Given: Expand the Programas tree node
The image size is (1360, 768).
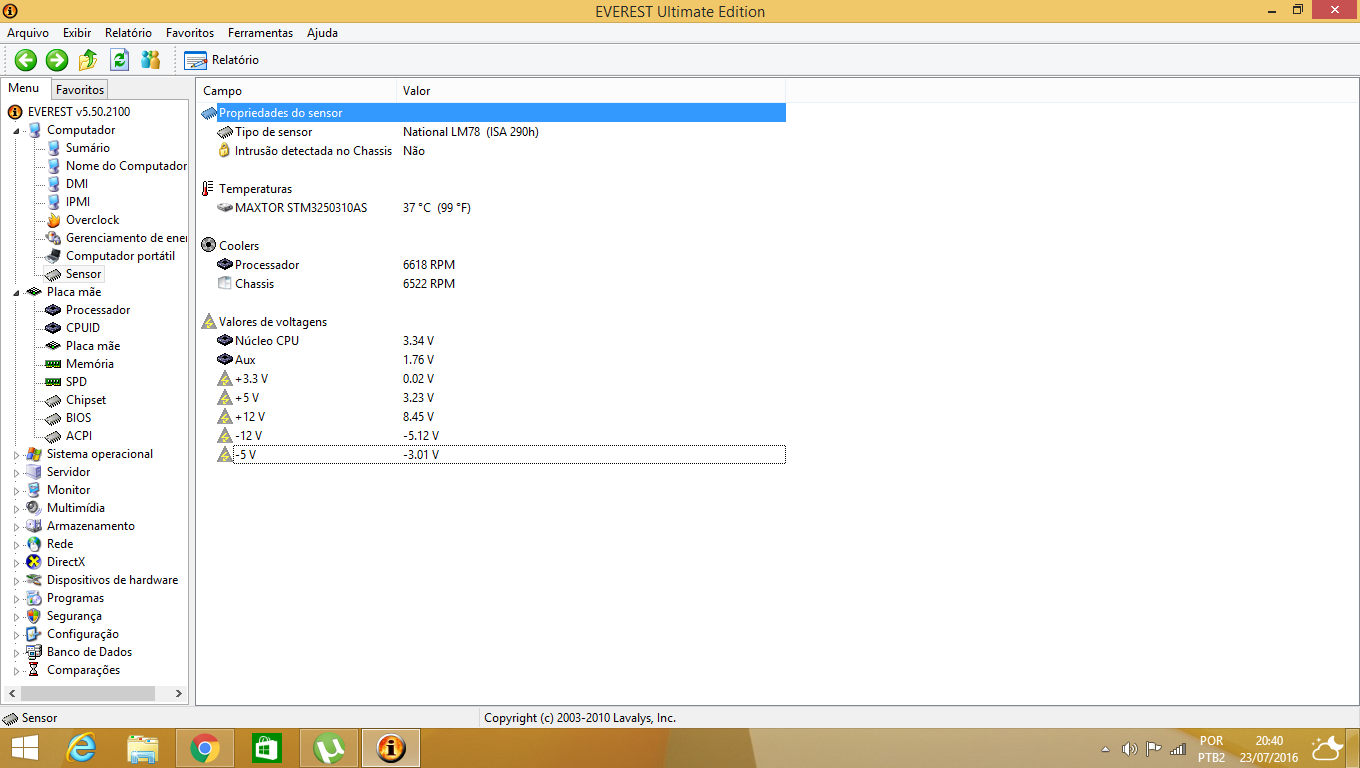Looking at the screenshot, I should 17,598.
